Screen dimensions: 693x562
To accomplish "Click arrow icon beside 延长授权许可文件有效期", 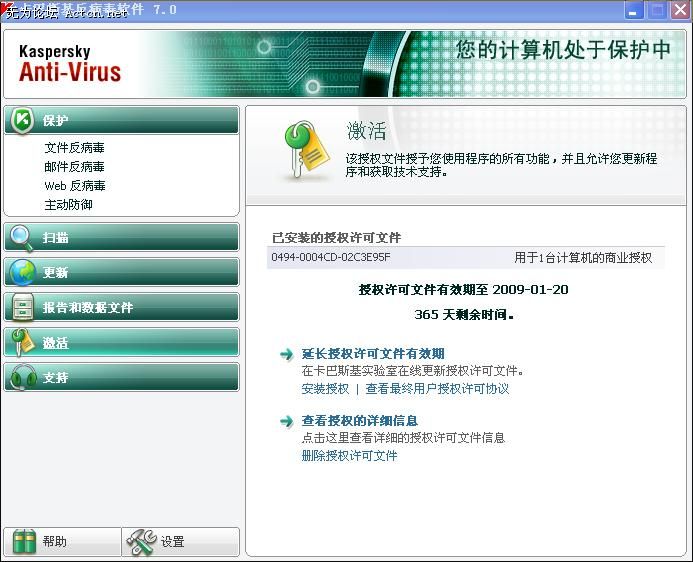I will [x=286, y=354].
